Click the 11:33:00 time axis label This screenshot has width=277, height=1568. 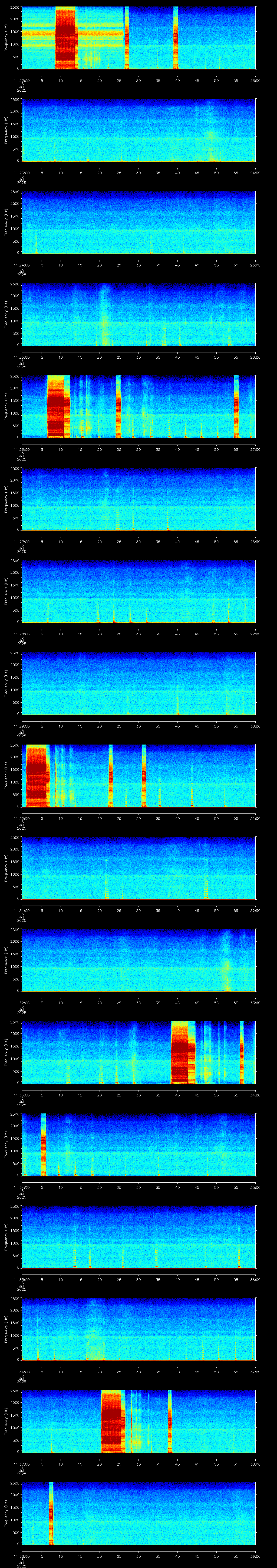coord(21,1095)
